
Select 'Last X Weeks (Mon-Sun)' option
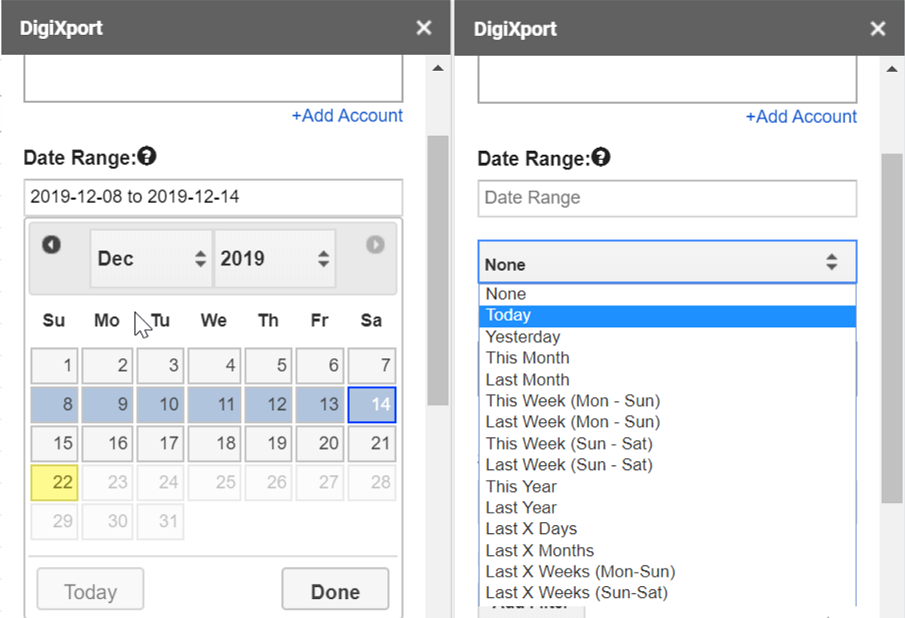pyautogui.click(x=667, y=572)
